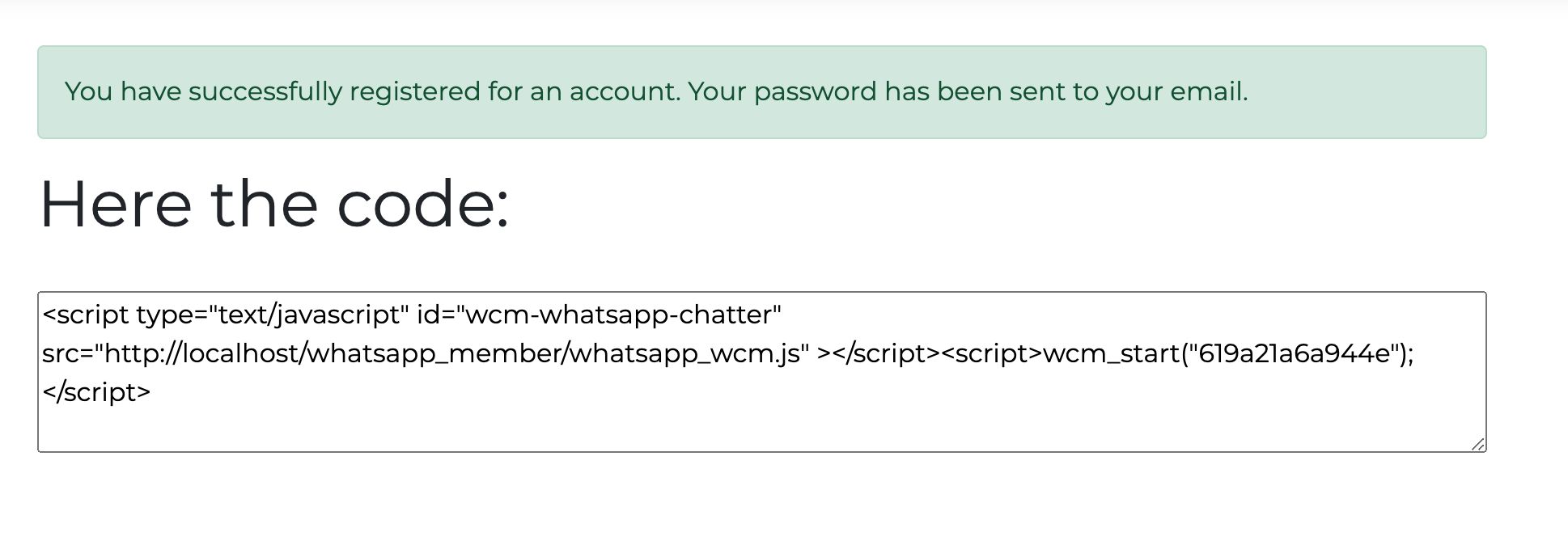The height and width of the screenshot is (545, 1568).
Task: Place cursor on the wcm-whatsapp-chatter id value
Action: tap(619, 315)
